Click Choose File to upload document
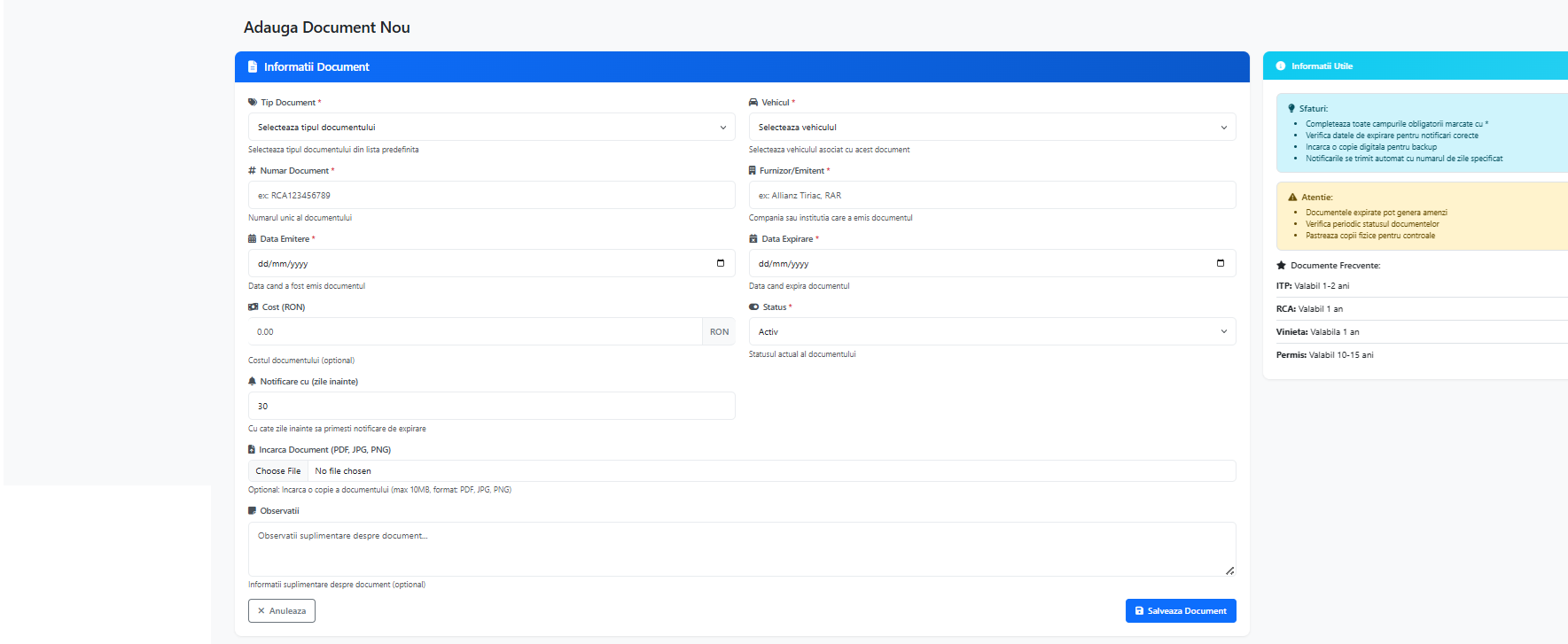The height and width of the screenshot is (644, 1568). pos(278,471)
